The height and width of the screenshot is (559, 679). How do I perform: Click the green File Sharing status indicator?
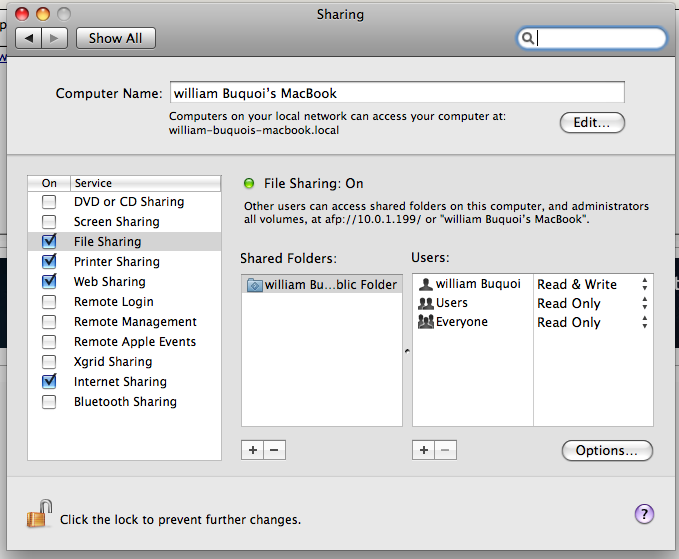coord(249,184)
